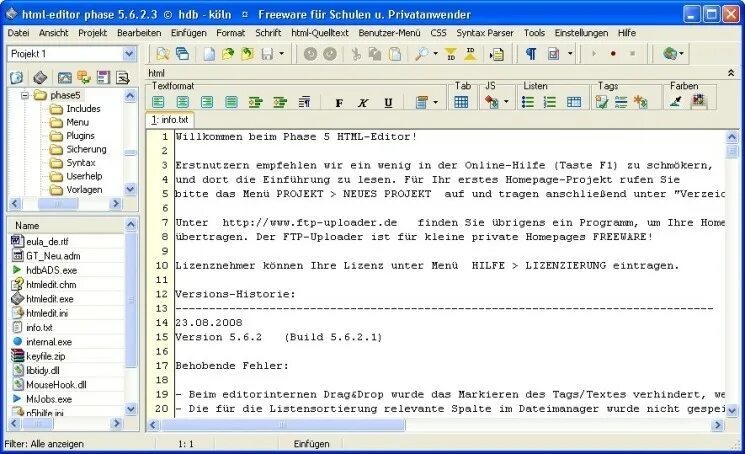Click the reload file folder icon

(248, 54)
